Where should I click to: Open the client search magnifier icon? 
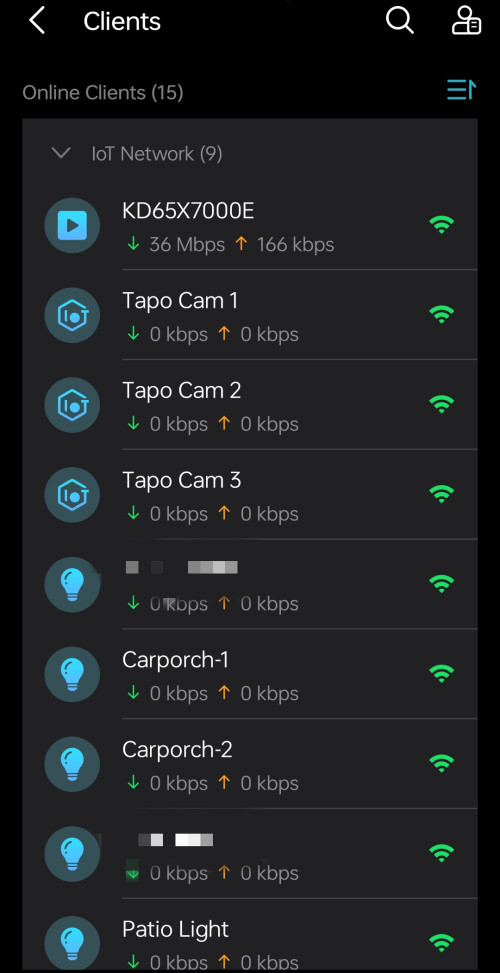[400, 21]
